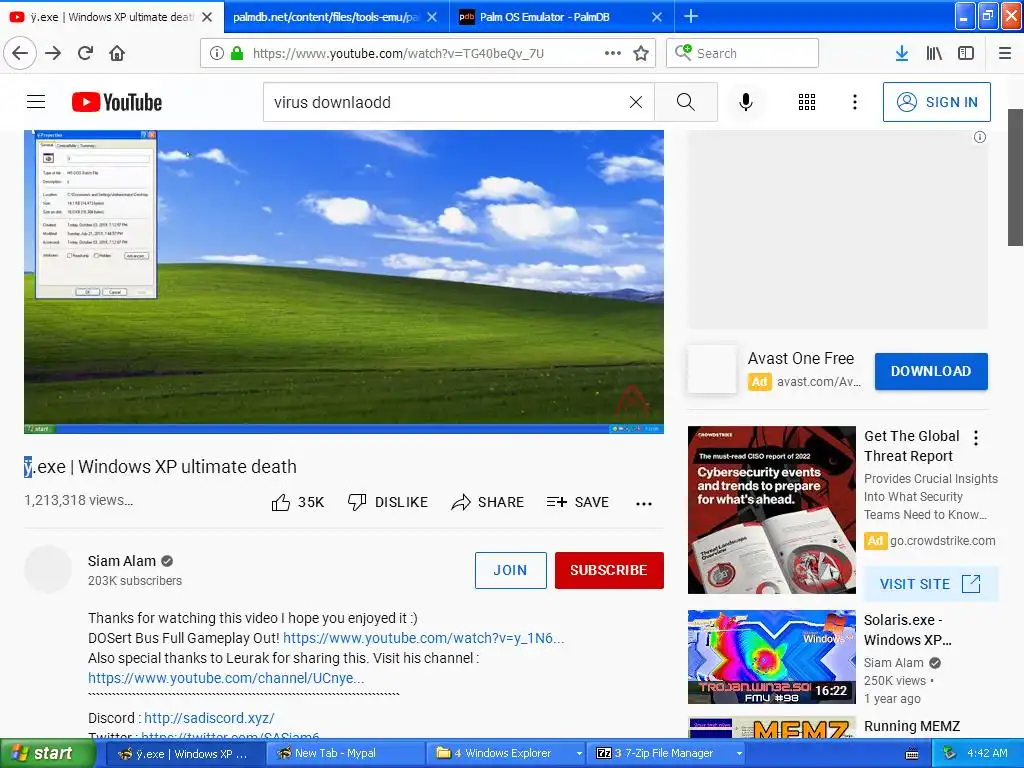Like the video with thumbs up
1024x768 pixels.
coord(298,502)
